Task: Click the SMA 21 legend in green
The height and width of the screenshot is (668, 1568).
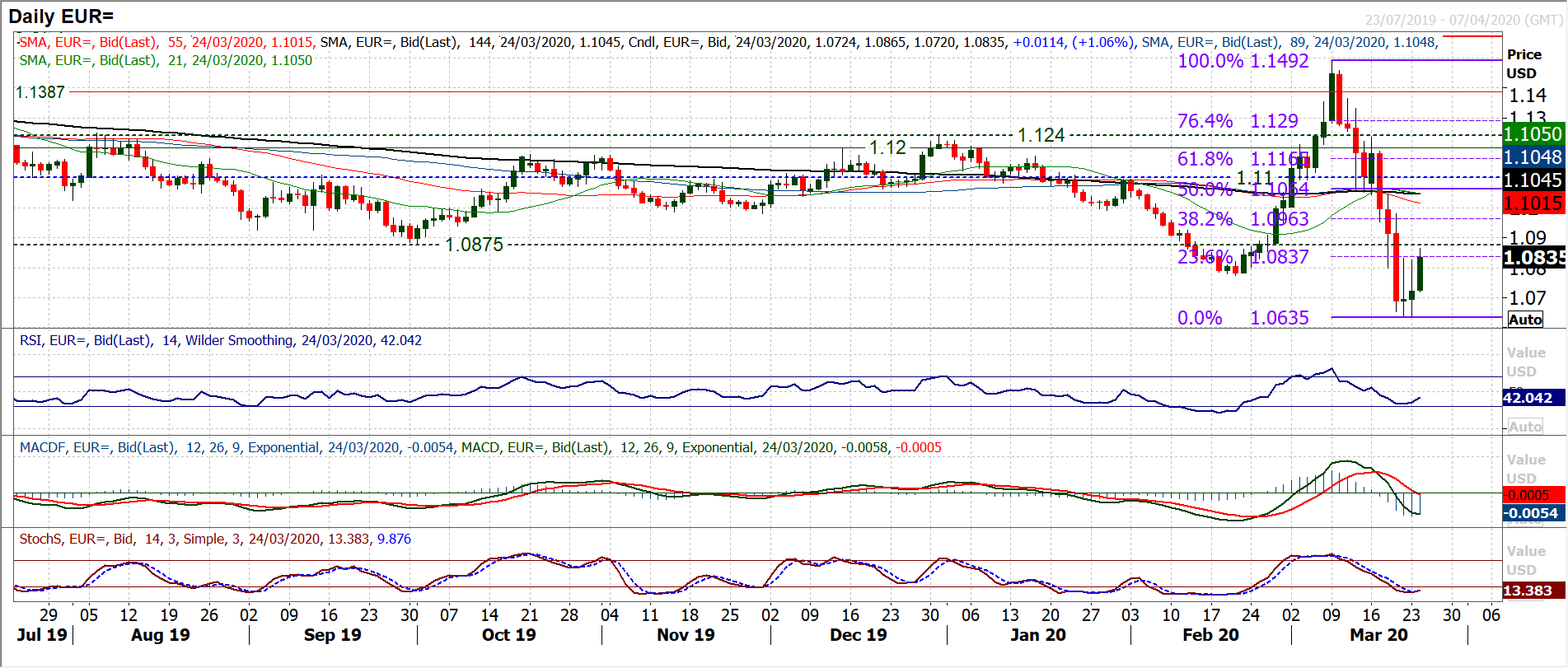Action: tap(166, 60)
